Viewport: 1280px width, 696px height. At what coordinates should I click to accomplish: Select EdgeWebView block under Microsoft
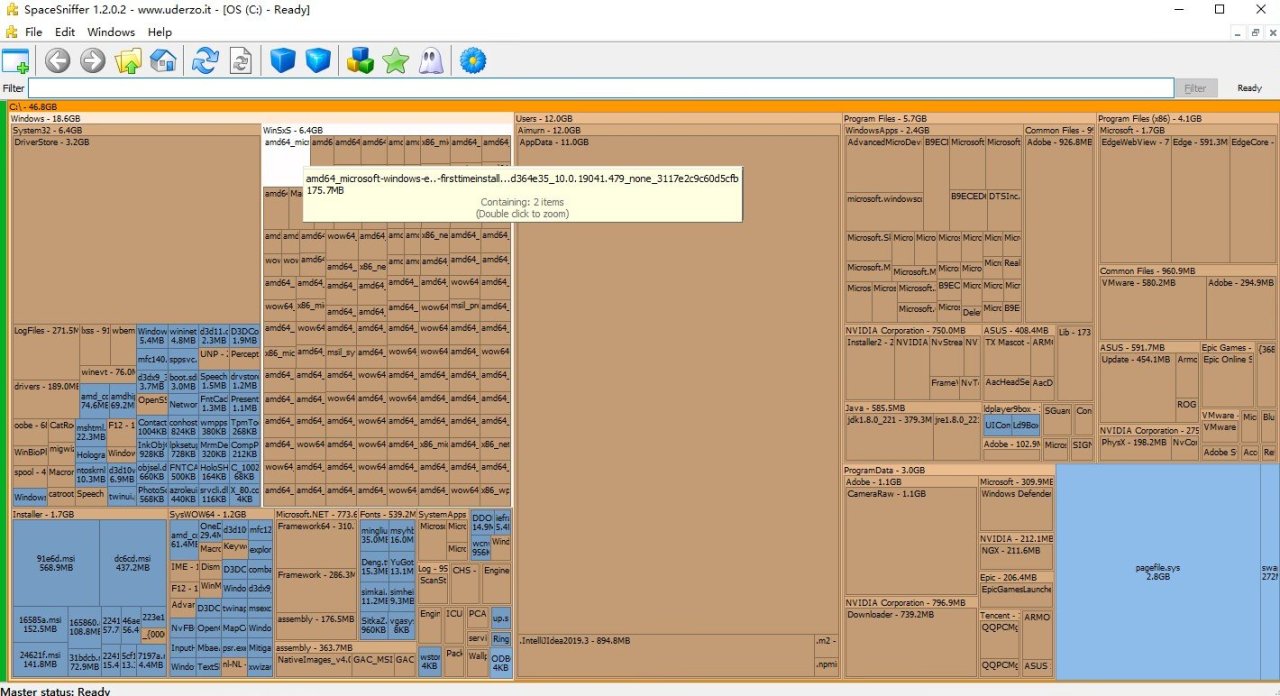(1134, 200)
